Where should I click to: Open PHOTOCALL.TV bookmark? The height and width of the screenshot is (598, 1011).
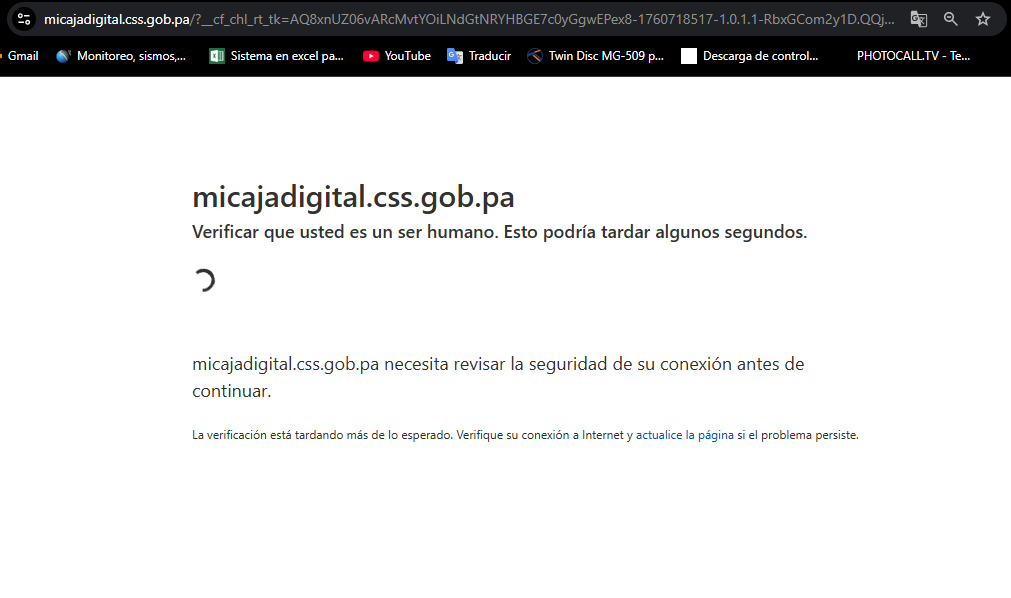913,56
